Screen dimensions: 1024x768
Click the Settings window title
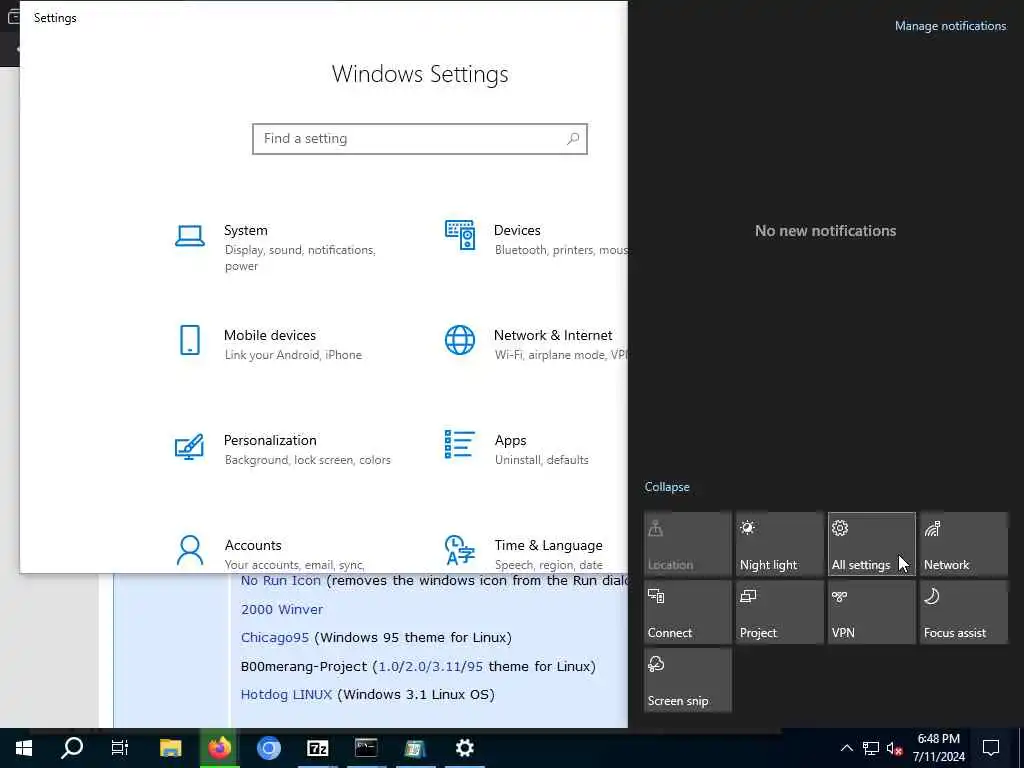point(55,18)
